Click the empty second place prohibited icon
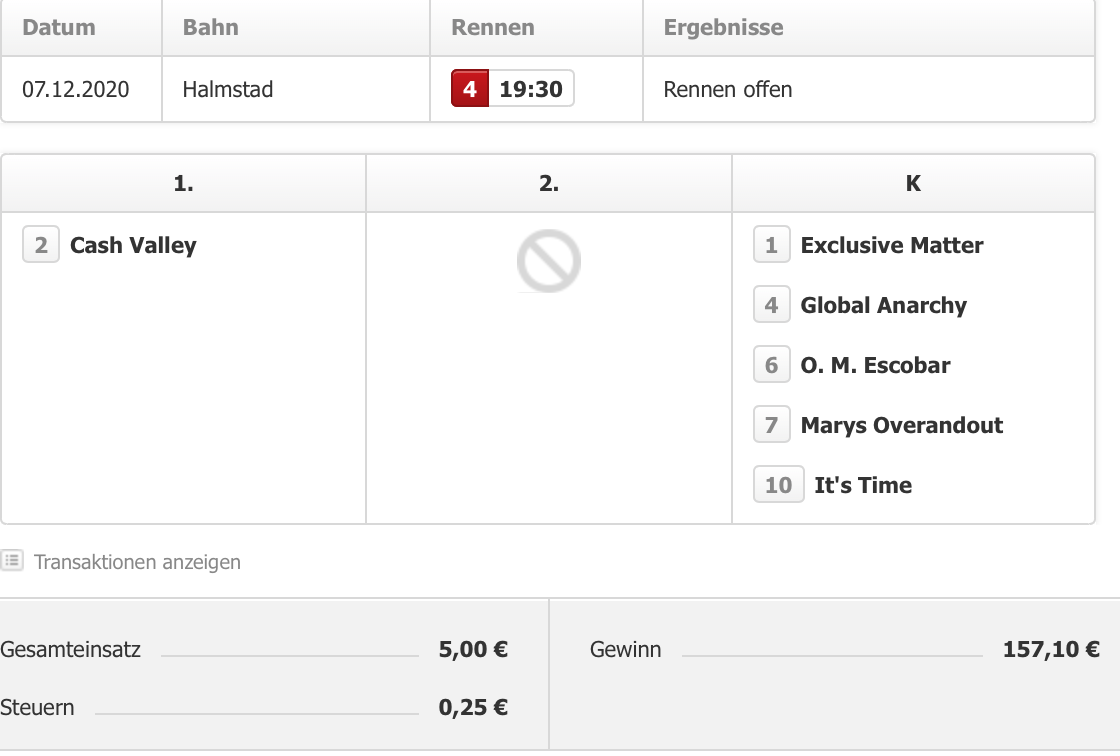Screen dimensions: 1120x756 tap(549, 261)
